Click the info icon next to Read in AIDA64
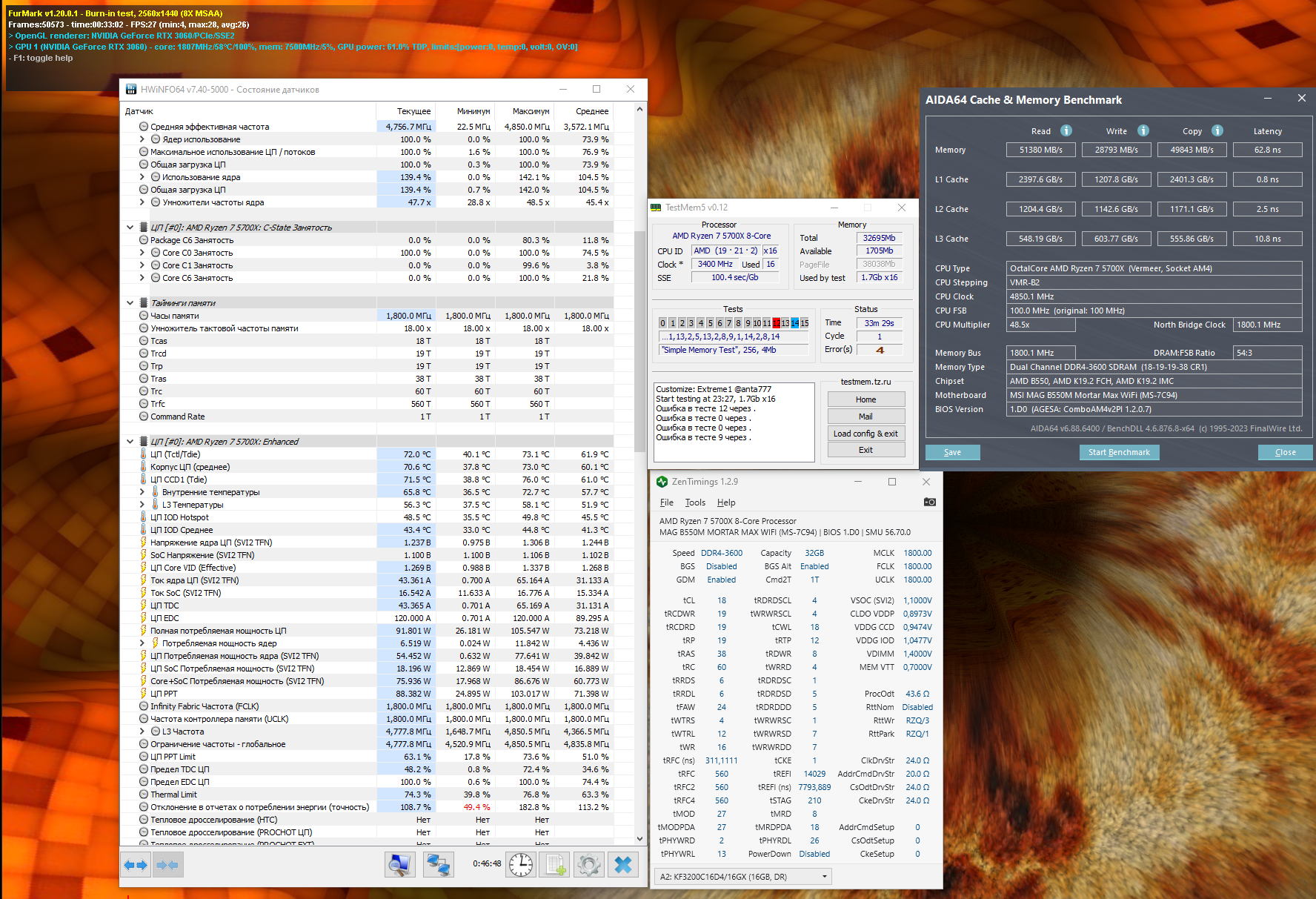 [1066, 130]
